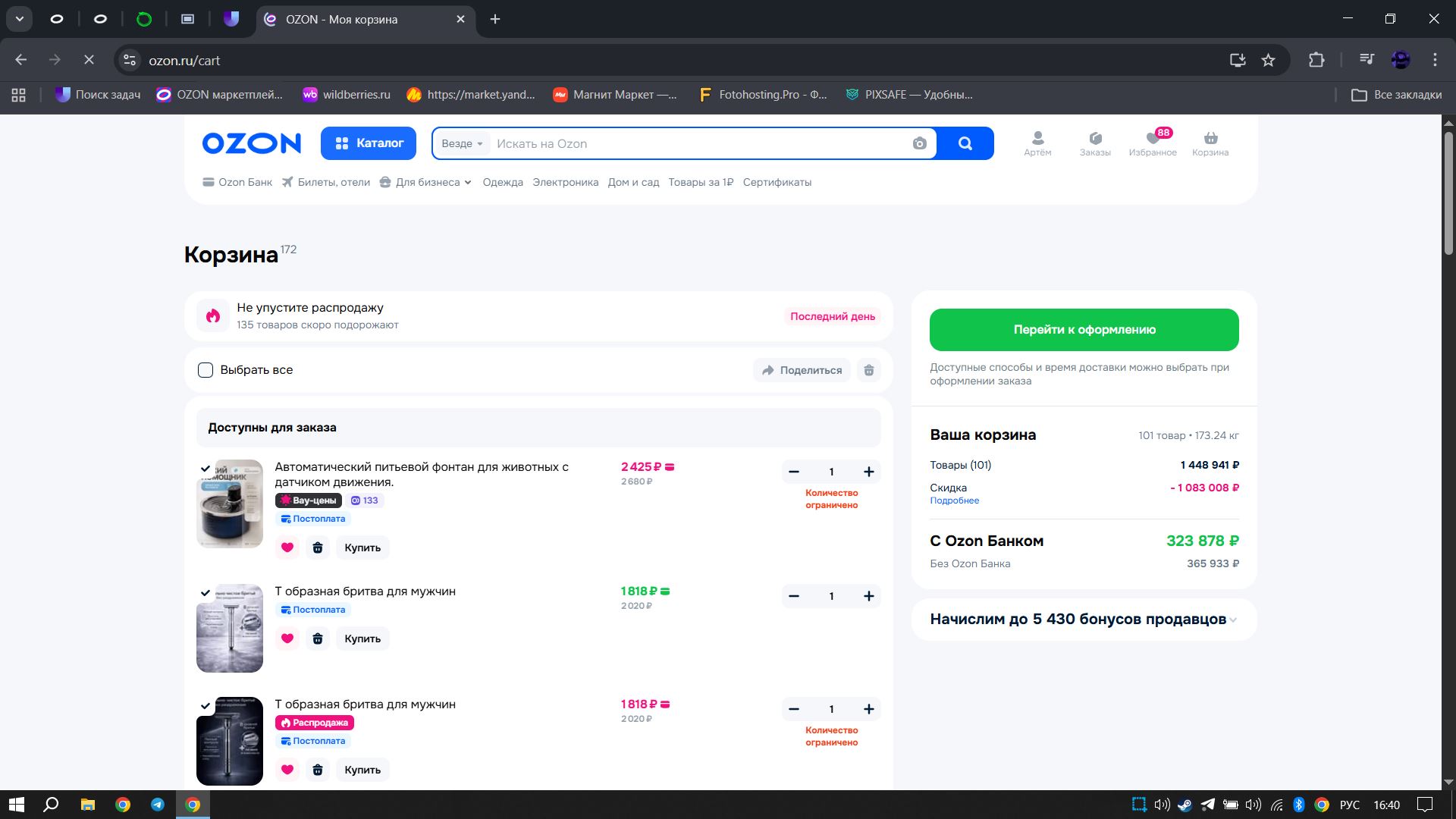Click the camera image search icon

(x=919, y=143)
